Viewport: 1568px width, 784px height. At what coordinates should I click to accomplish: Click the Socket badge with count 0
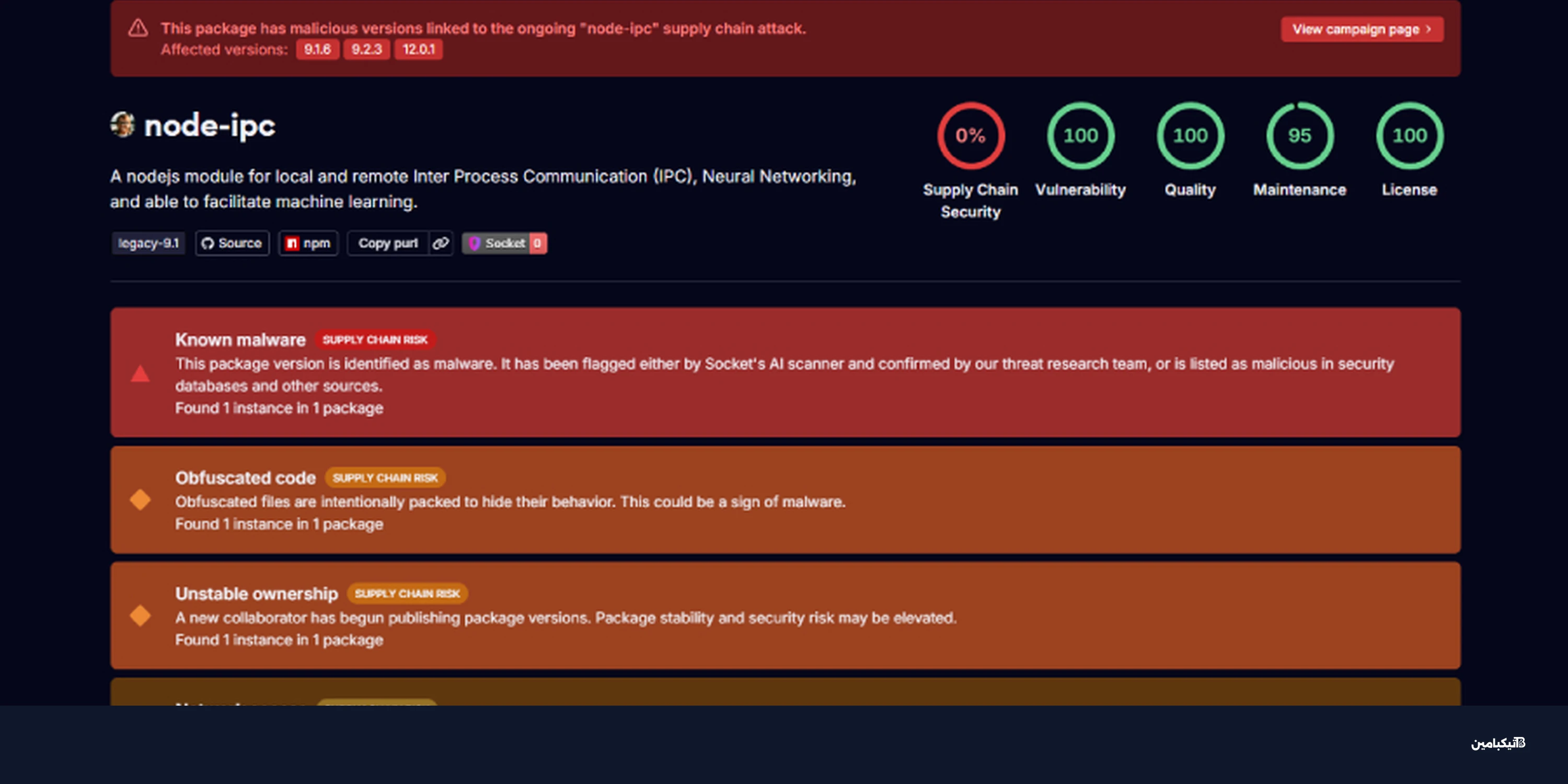[504, 244]
